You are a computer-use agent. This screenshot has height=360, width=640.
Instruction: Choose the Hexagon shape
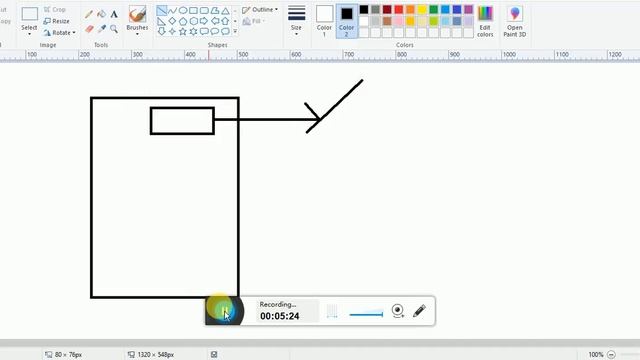point(193,21)
